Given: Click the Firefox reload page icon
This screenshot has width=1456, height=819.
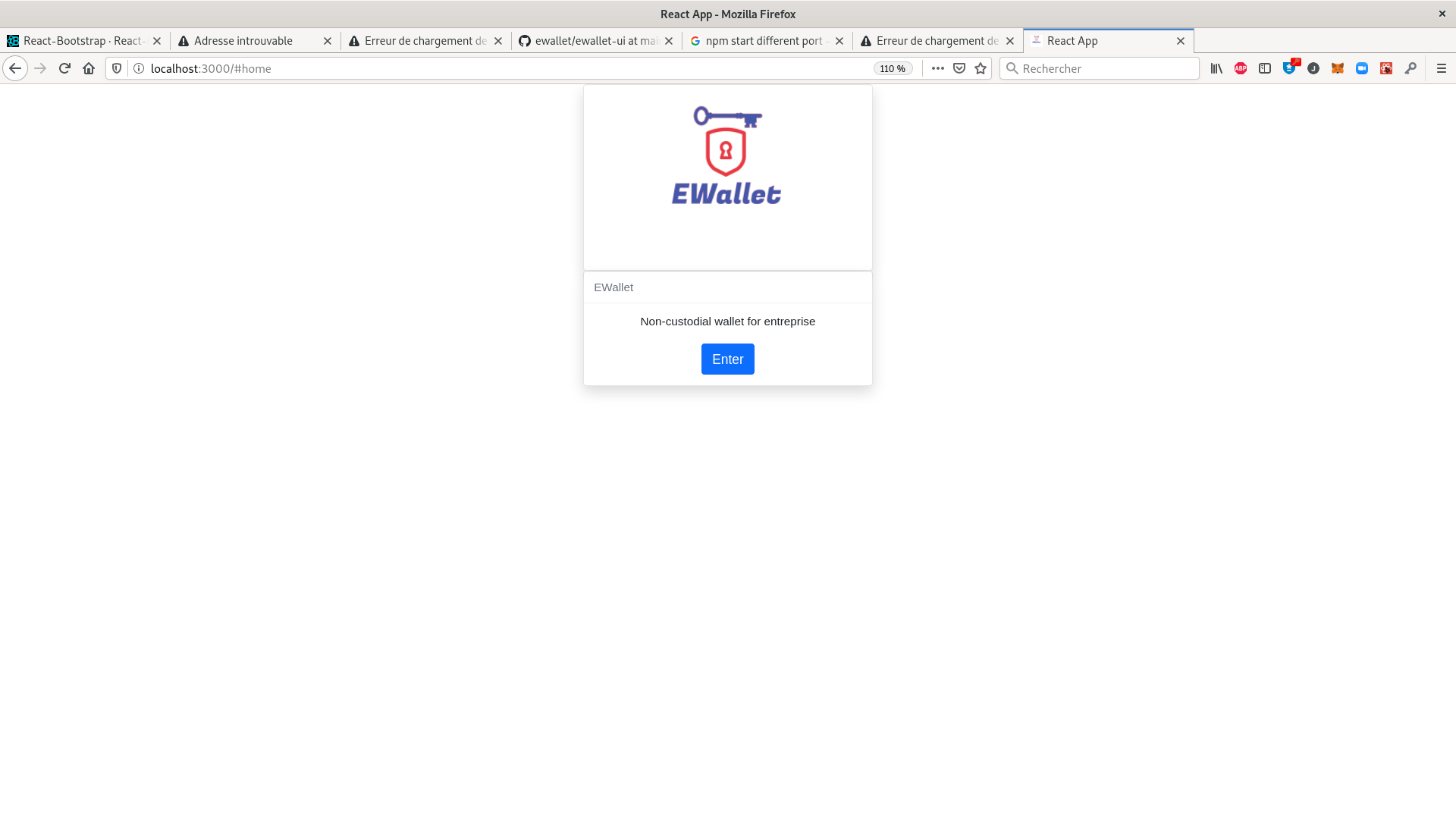Looking at the screenshot, I should point(64,68).
